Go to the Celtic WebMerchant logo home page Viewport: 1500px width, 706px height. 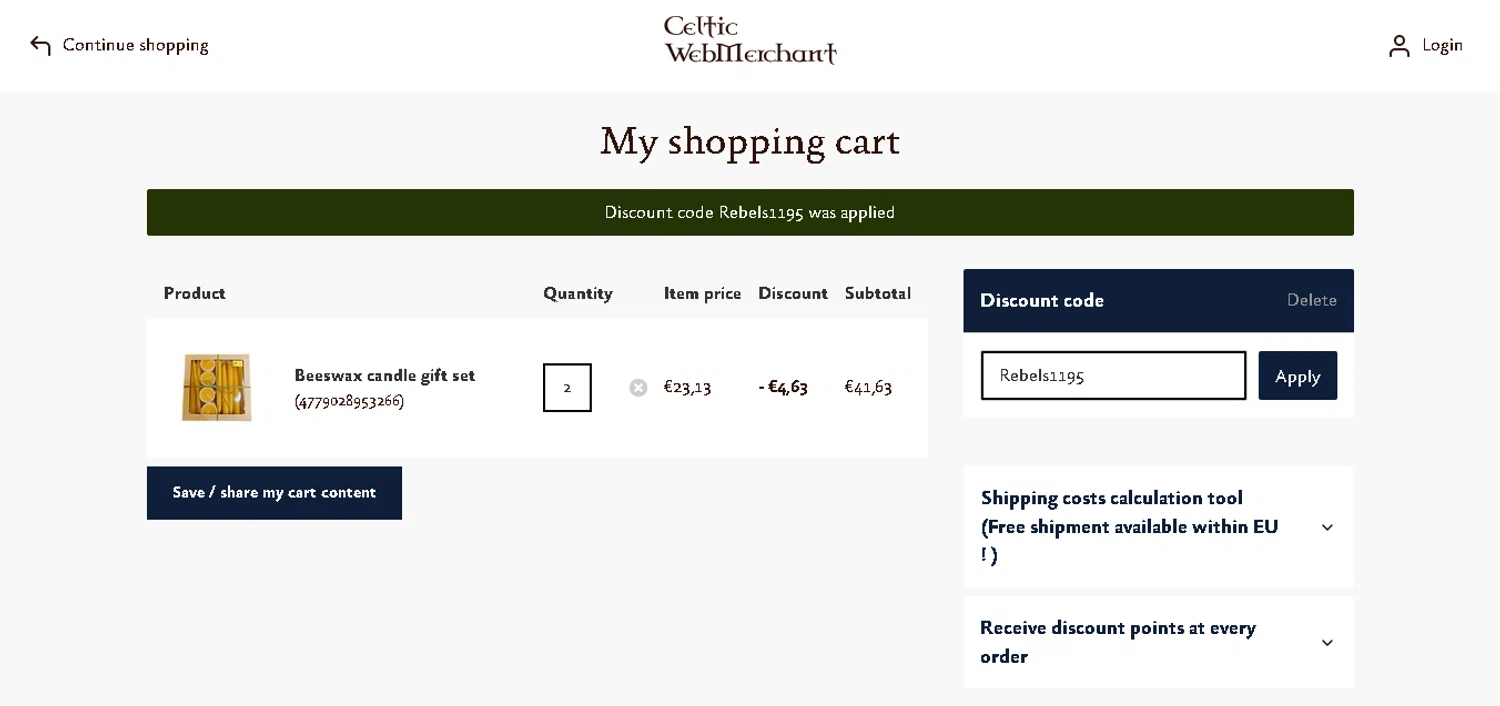click(x=750, y=40)
